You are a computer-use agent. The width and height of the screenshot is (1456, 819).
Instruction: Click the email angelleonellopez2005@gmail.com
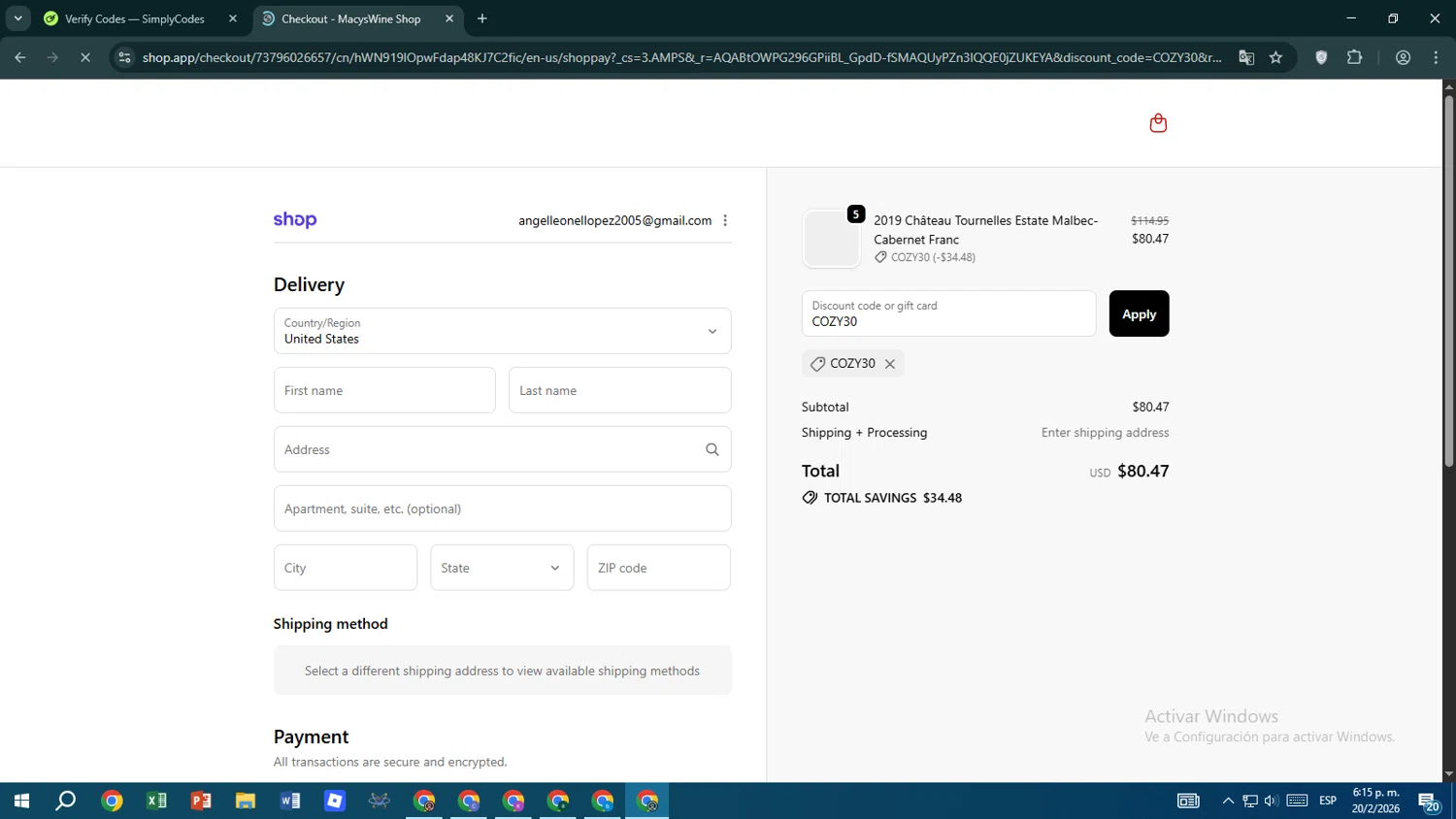coord(614,220)
